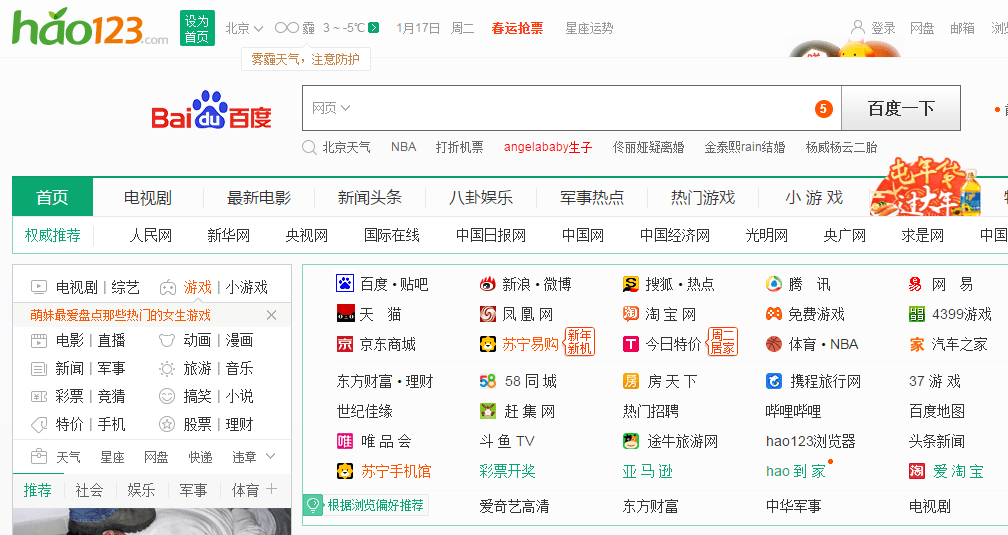Click the Baidu Tieba paw icon
Viewport: 1008px width, 535px height.
pyautogui.click(x=345, y=284)
